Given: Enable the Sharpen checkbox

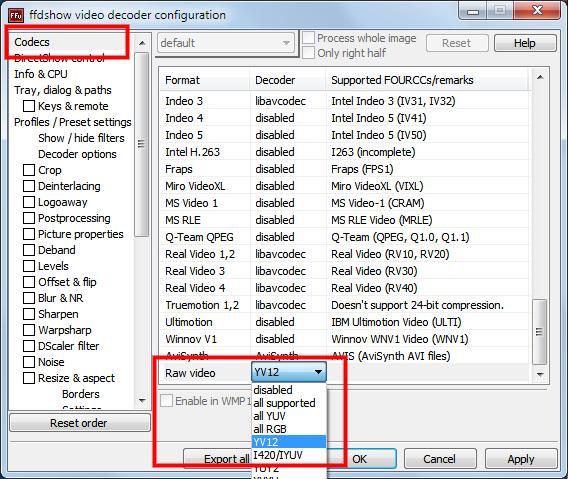Looking at the screenshot, I should tap(29, 314).
